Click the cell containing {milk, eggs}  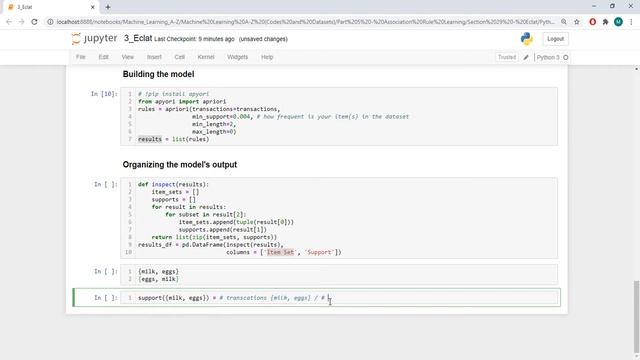tap(339, 275)
